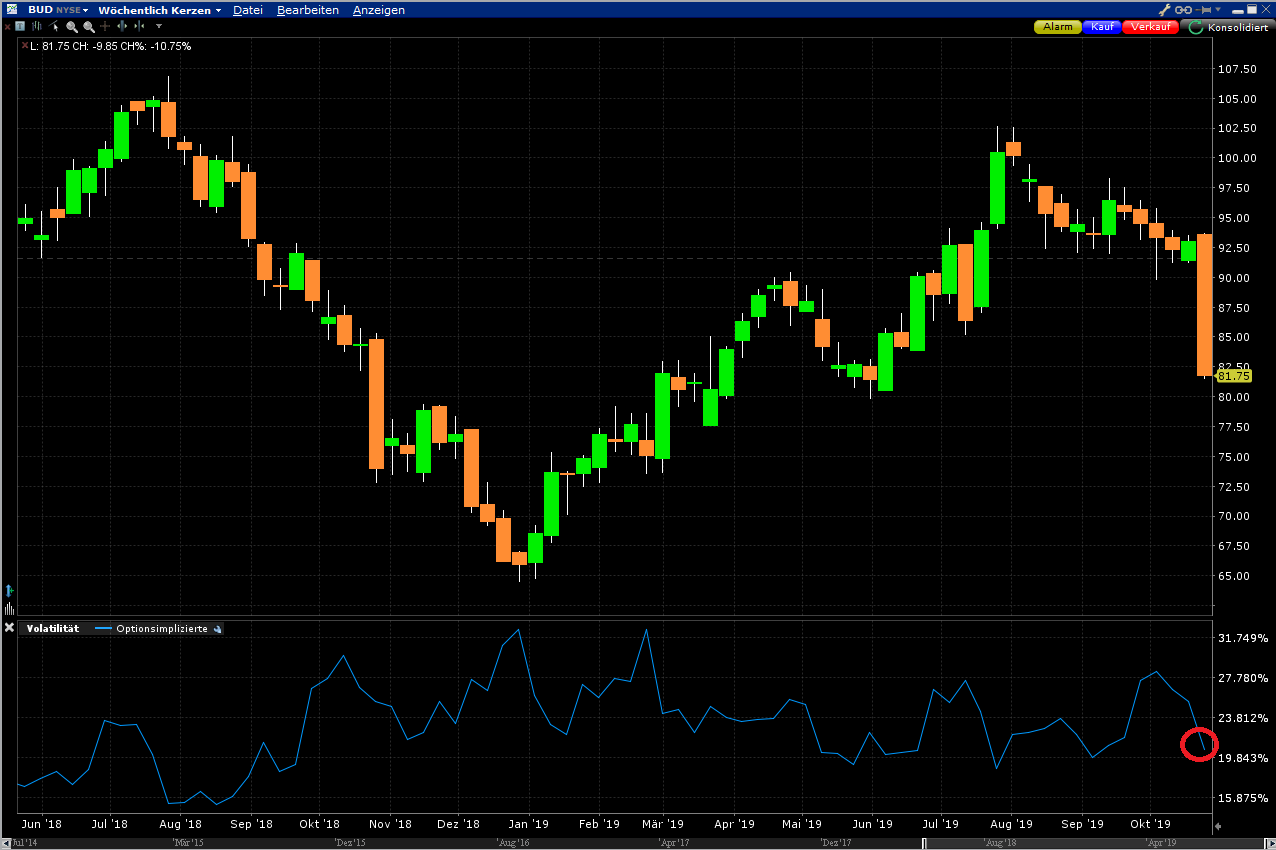Expand the Wöchentlich Kerzen timeframe dropdown

click(x=159, y=10)
